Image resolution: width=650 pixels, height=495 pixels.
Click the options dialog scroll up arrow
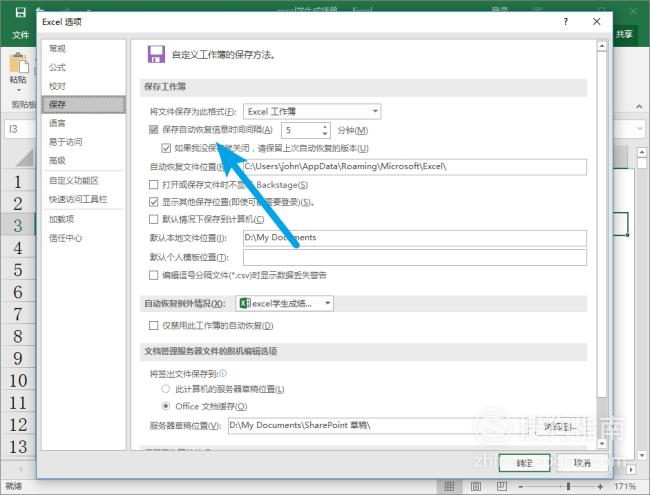[x=602, y=46]
